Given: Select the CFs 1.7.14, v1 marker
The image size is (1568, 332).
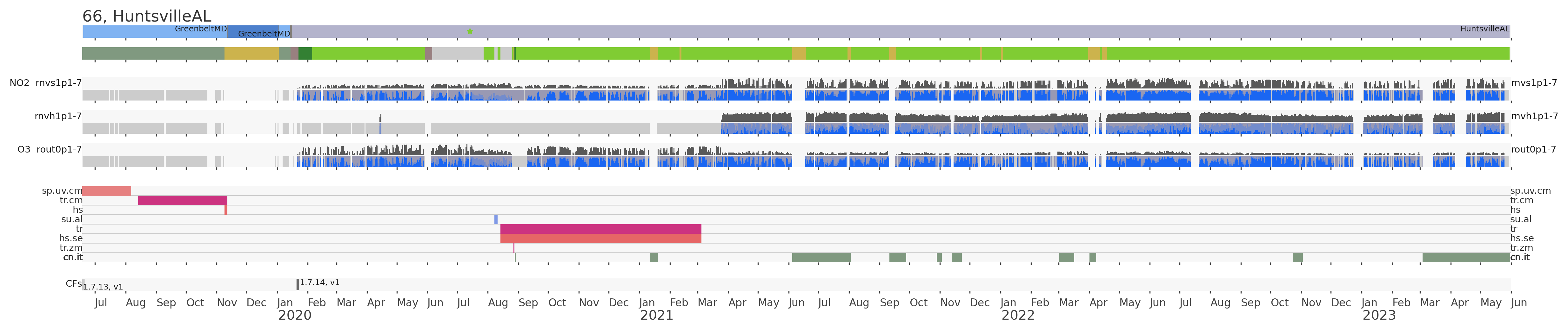Looking at the screenshot, I should click(298, 284).
